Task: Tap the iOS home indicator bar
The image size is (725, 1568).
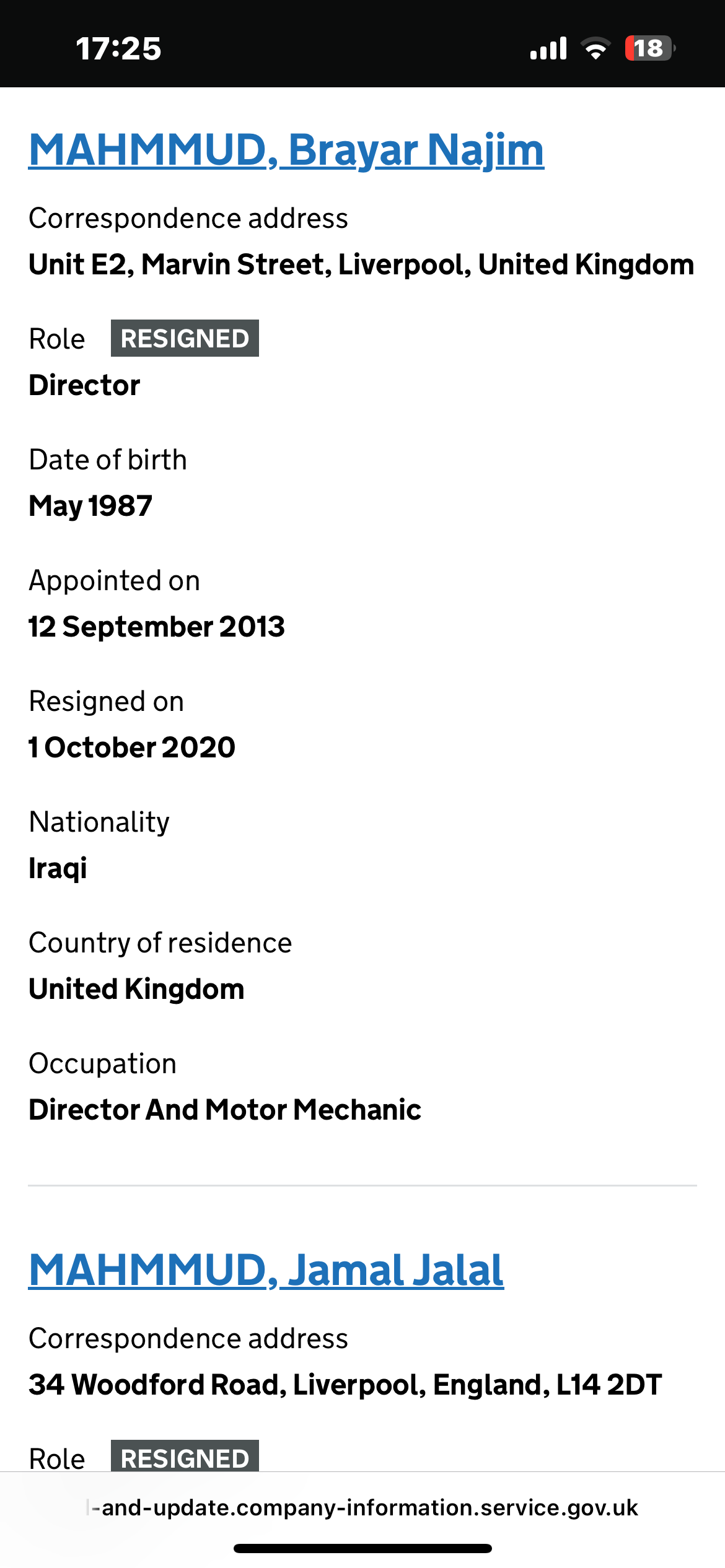Action: [x=362, y=1548]
